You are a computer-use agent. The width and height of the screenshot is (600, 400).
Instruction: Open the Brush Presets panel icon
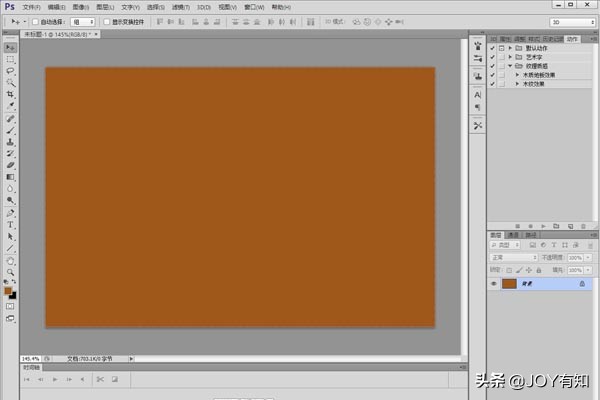478,59
